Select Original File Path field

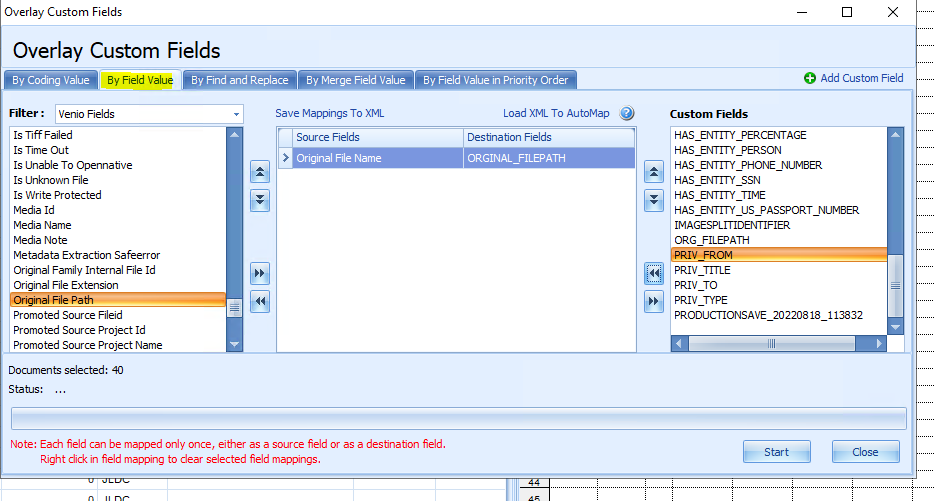[x=118, y=300]
